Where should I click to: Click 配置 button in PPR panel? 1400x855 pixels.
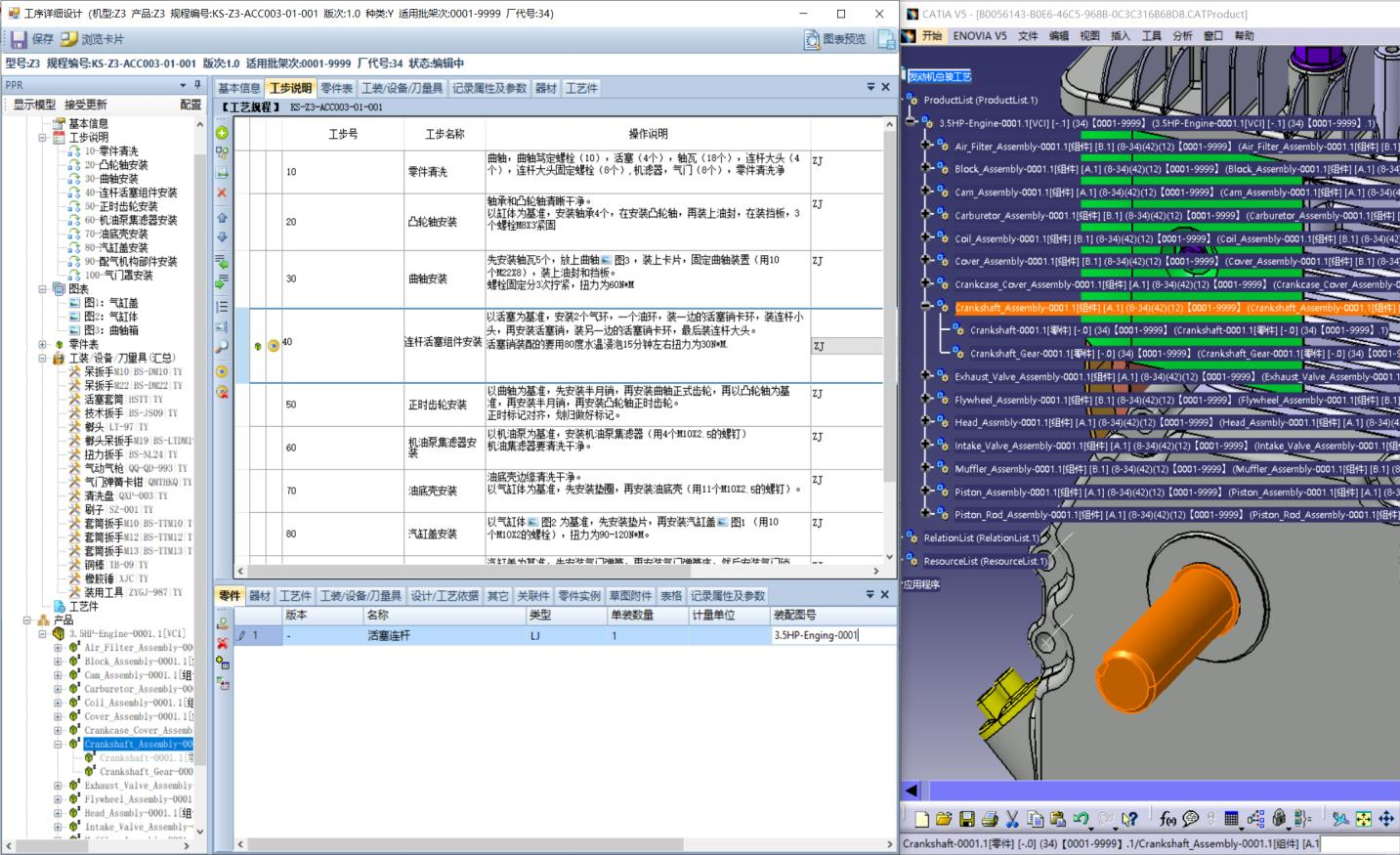191,105
